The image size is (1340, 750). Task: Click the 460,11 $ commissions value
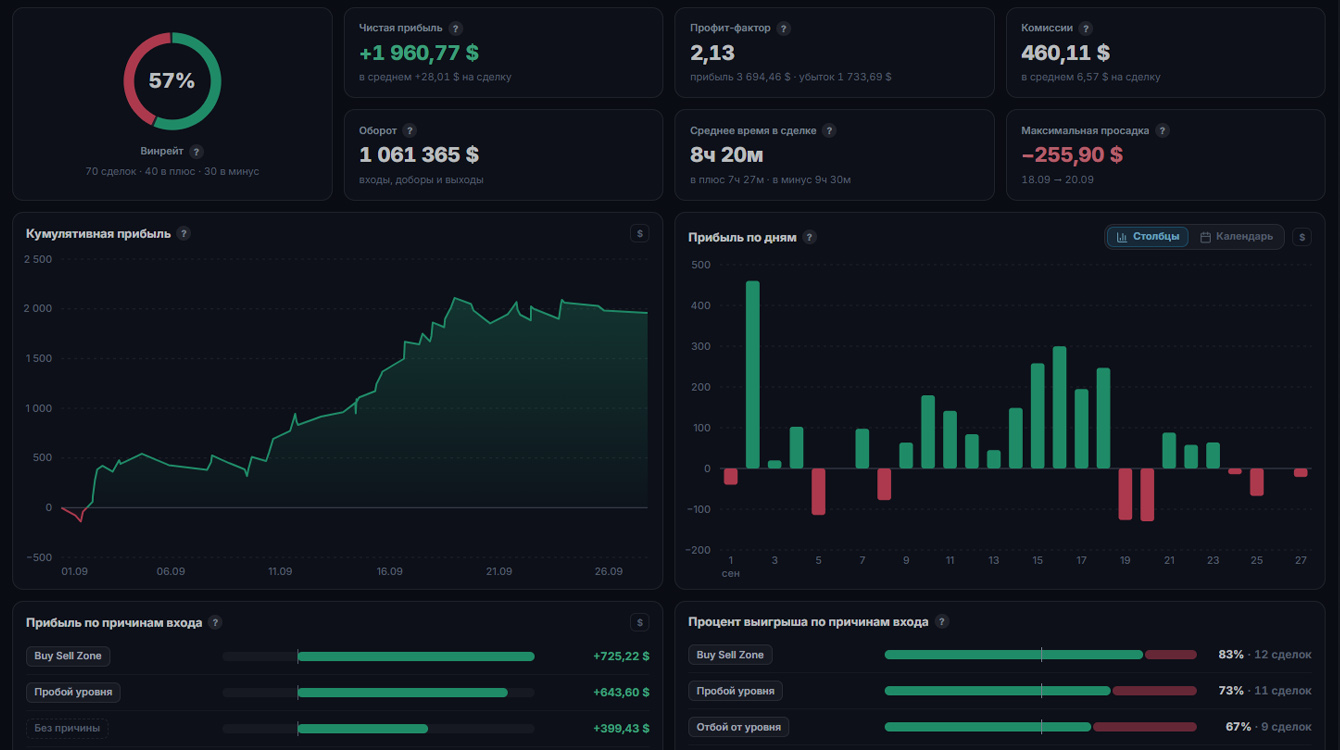(1065, 53)
